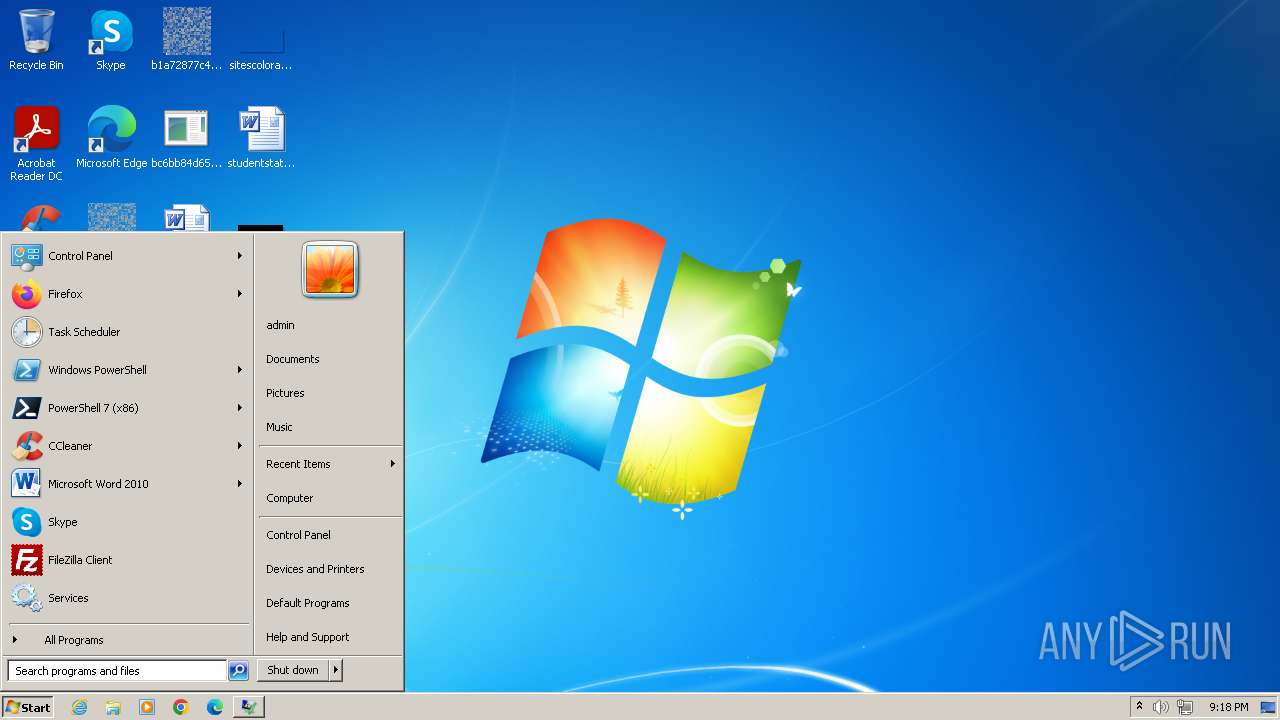Viewport: 1280px width, 720px height.
Task: Launch Google Chrome from the taskbar
Action: [x=181, y=707]
